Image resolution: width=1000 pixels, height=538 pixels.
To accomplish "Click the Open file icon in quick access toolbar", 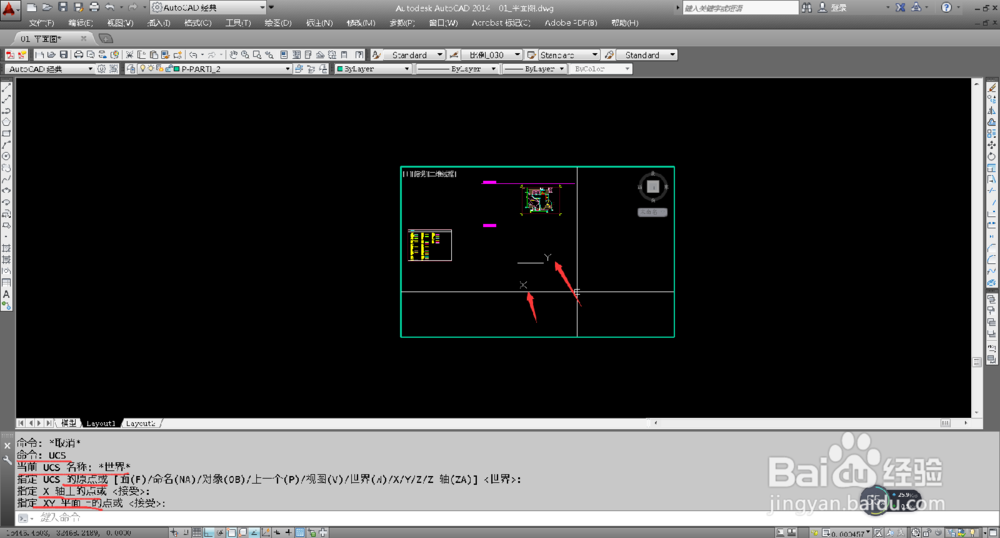I will [x=47, y=8].
